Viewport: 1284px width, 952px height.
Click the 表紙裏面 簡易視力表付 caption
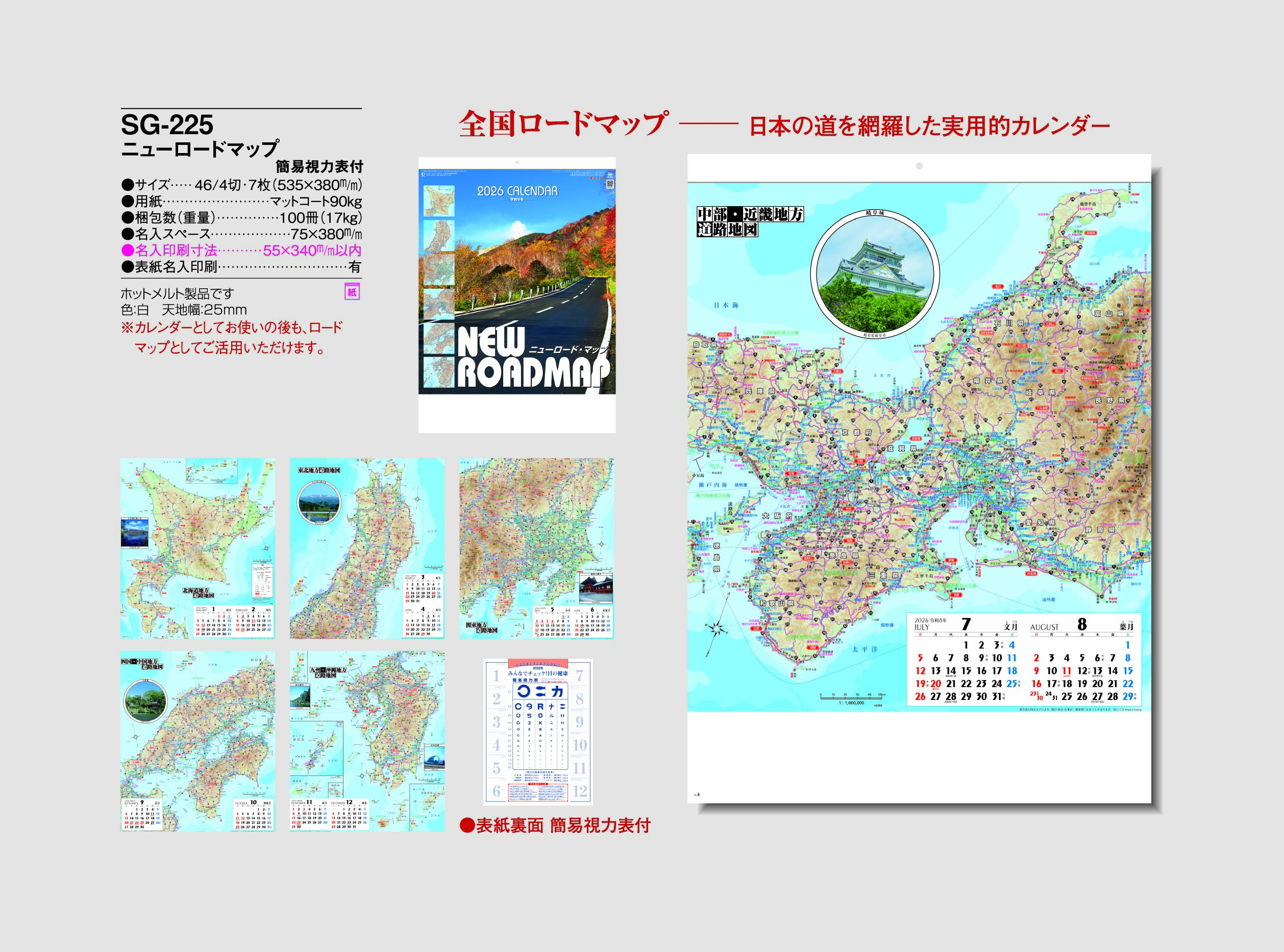[x=555, y=825]
